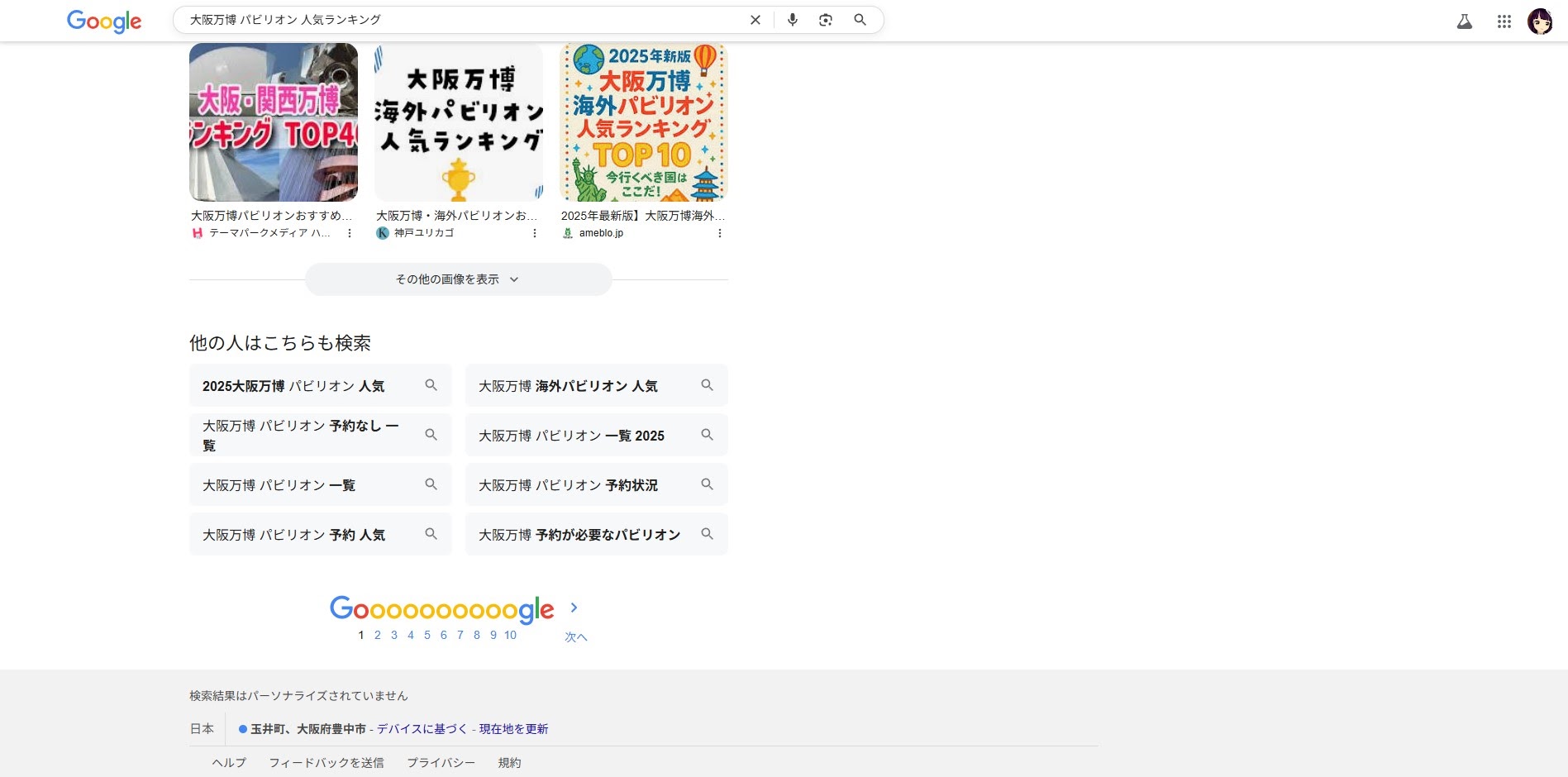The width and height of the screenshot is (1568, 777).
Task: Expand その他の画像を表示 to show more images
Action: pyautogui.click(x=458, y=279)
